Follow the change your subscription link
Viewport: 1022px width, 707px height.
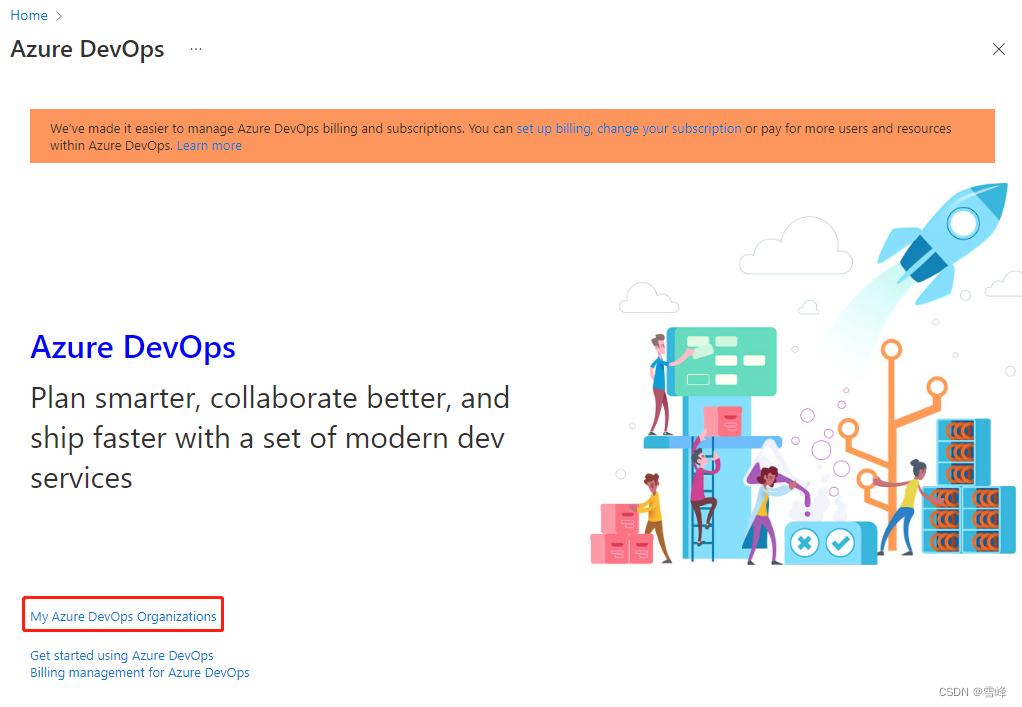669,128
